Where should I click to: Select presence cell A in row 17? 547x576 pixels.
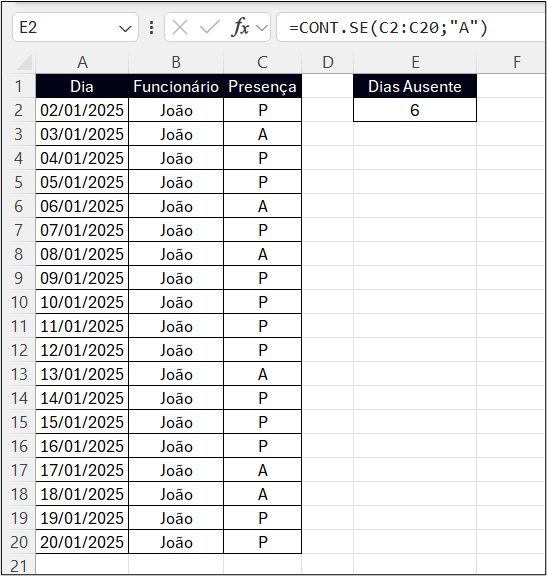(262, 470)
